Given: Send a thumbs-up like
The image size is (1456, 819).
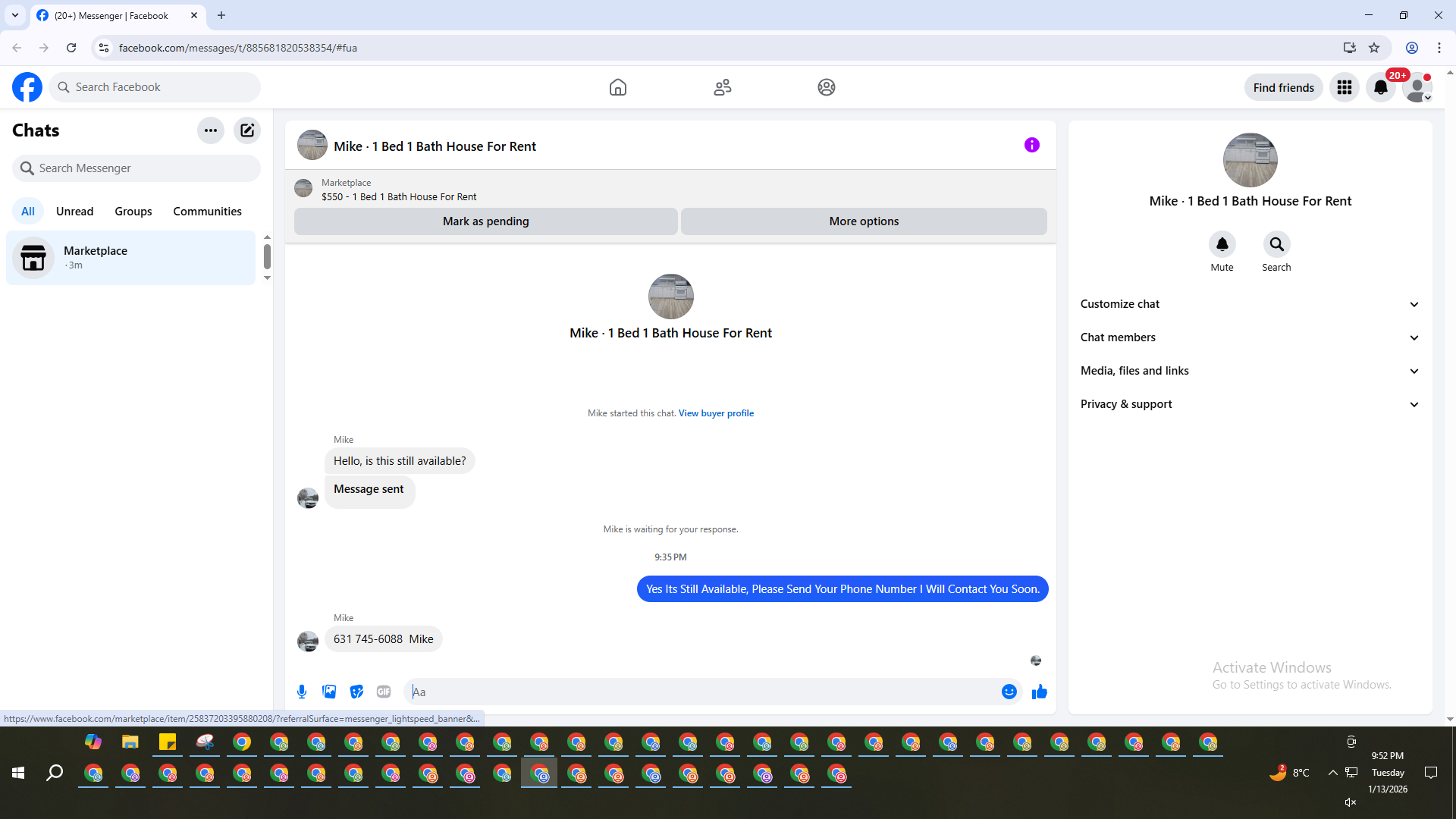Looking at the screenshot, I should coord(1039,692).
